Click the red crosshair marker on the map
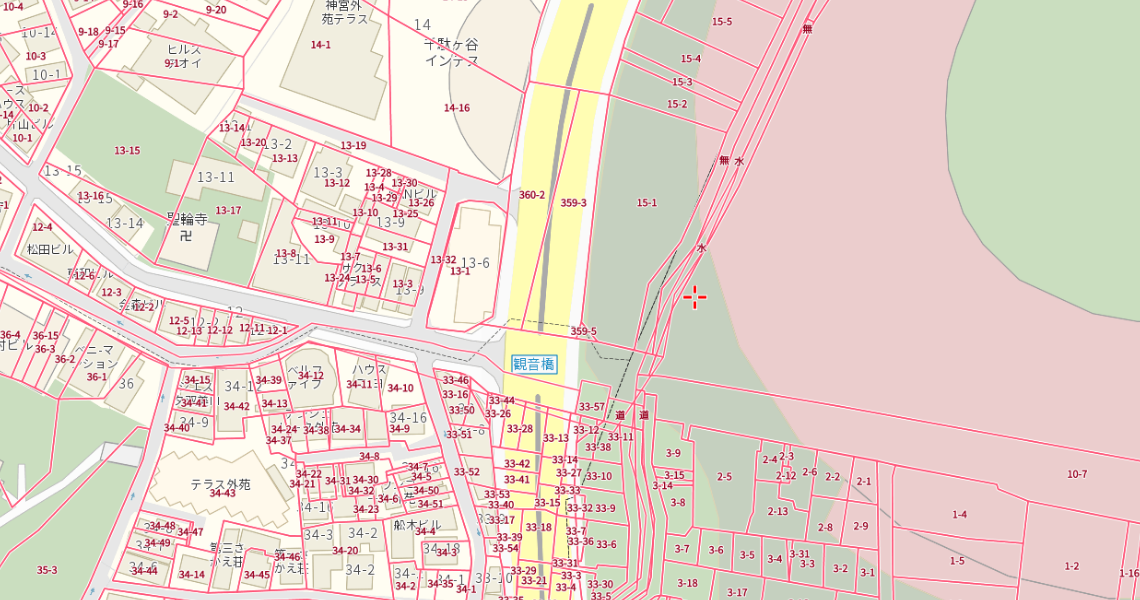 point(695,296)
